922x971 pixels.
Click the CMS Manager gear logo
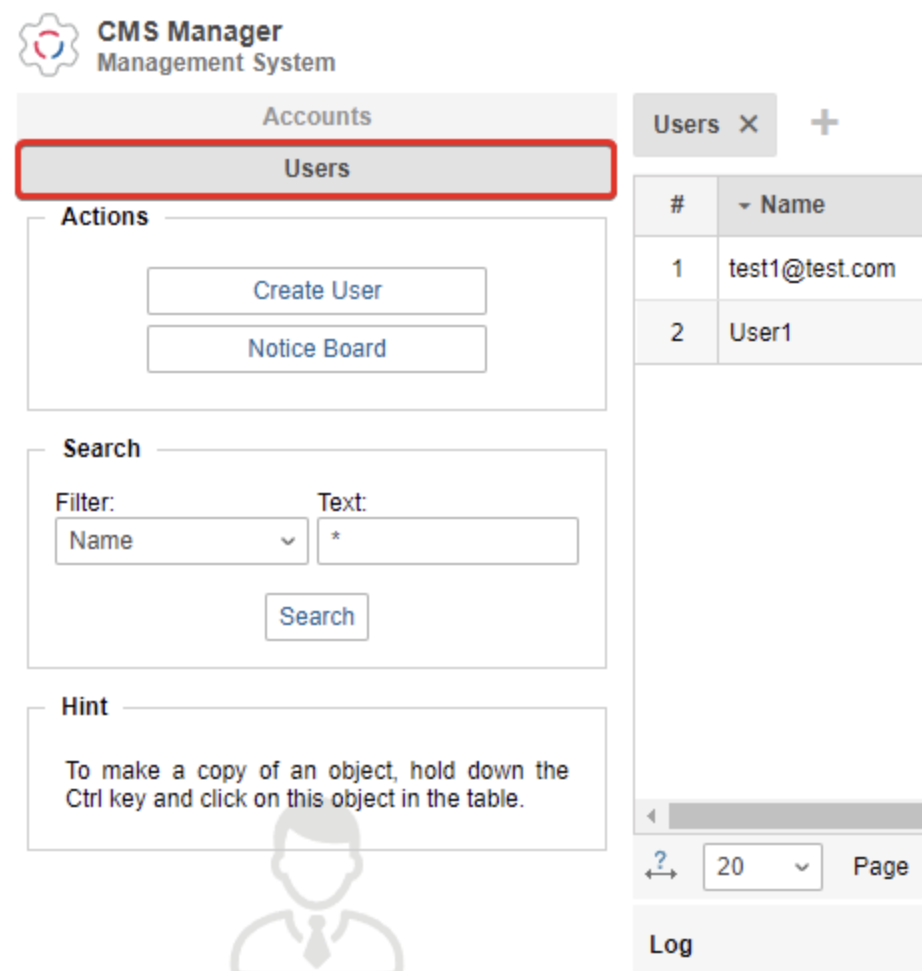click(48, 45)
